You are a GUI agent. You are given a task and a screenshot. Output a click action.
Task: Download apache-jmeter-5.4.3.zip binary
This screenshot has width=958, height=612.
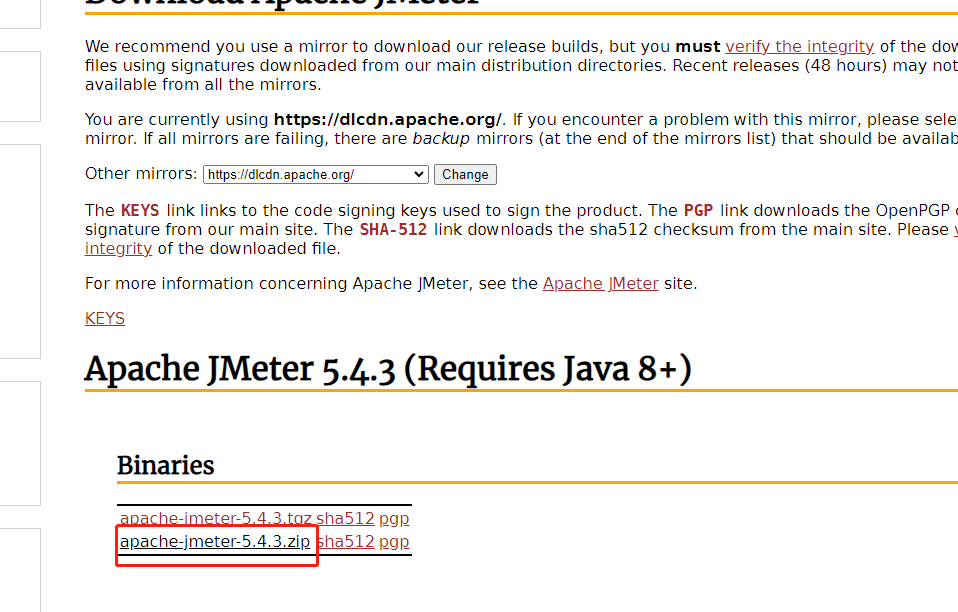click(215, 542)
